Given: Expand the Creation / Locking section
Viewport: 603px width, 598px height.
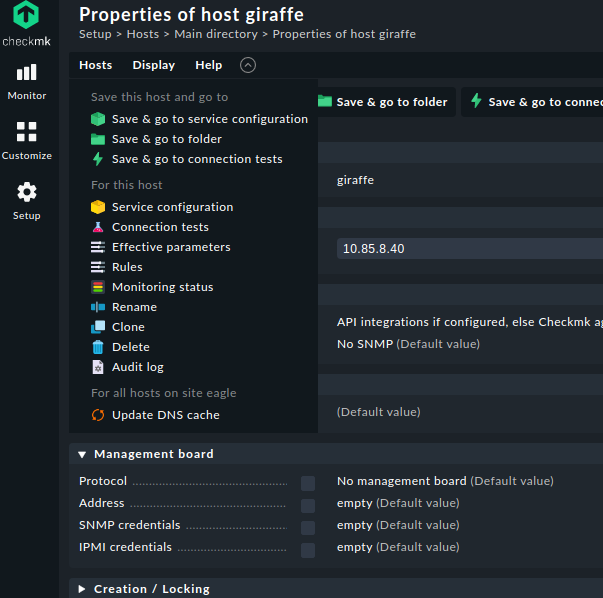Looking at the screenshot, I should (x=82, y=589).
